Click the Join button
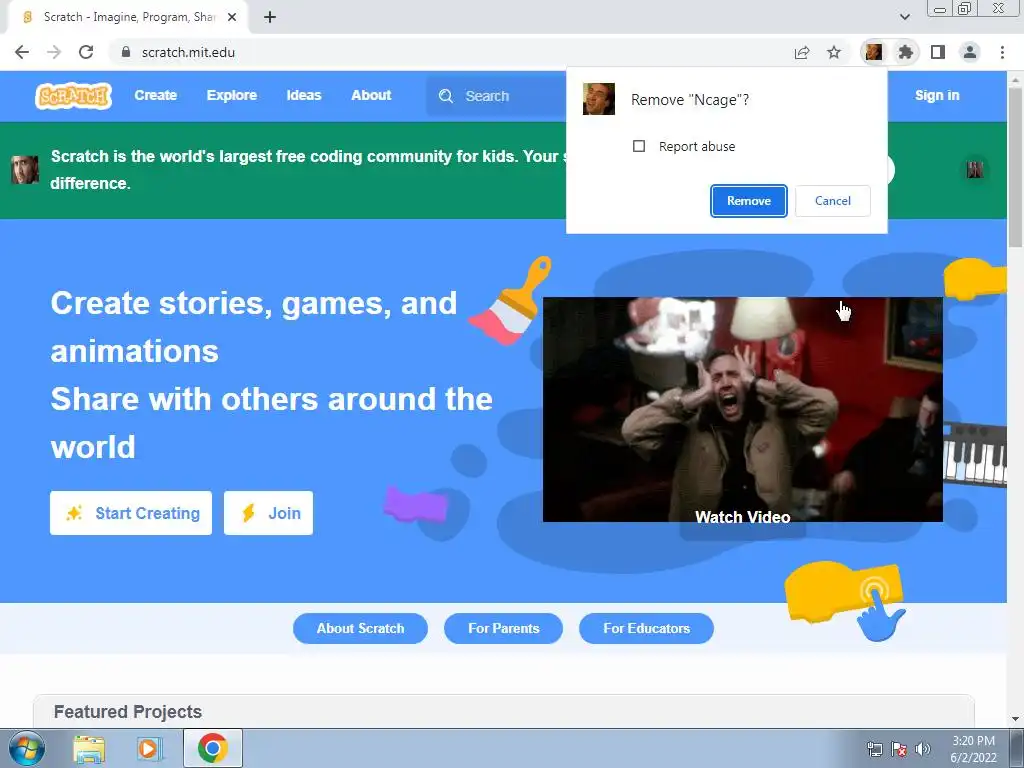The height and width of the screenshot is (768, 1024). [268, 513]
